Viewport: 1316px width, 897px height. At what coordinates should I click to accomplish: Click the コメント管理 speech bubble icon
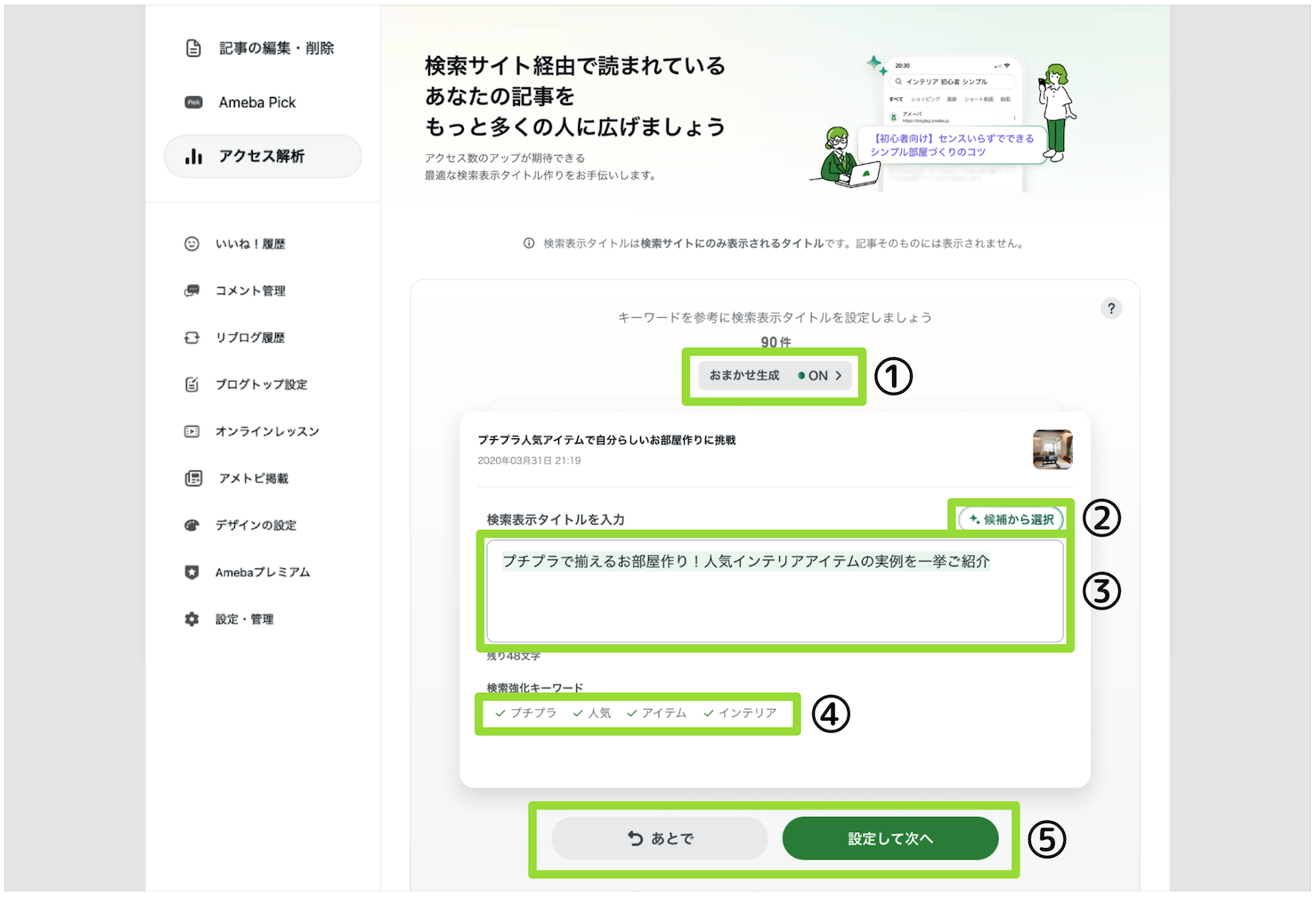pyautogui.click(x=191, y=290)
